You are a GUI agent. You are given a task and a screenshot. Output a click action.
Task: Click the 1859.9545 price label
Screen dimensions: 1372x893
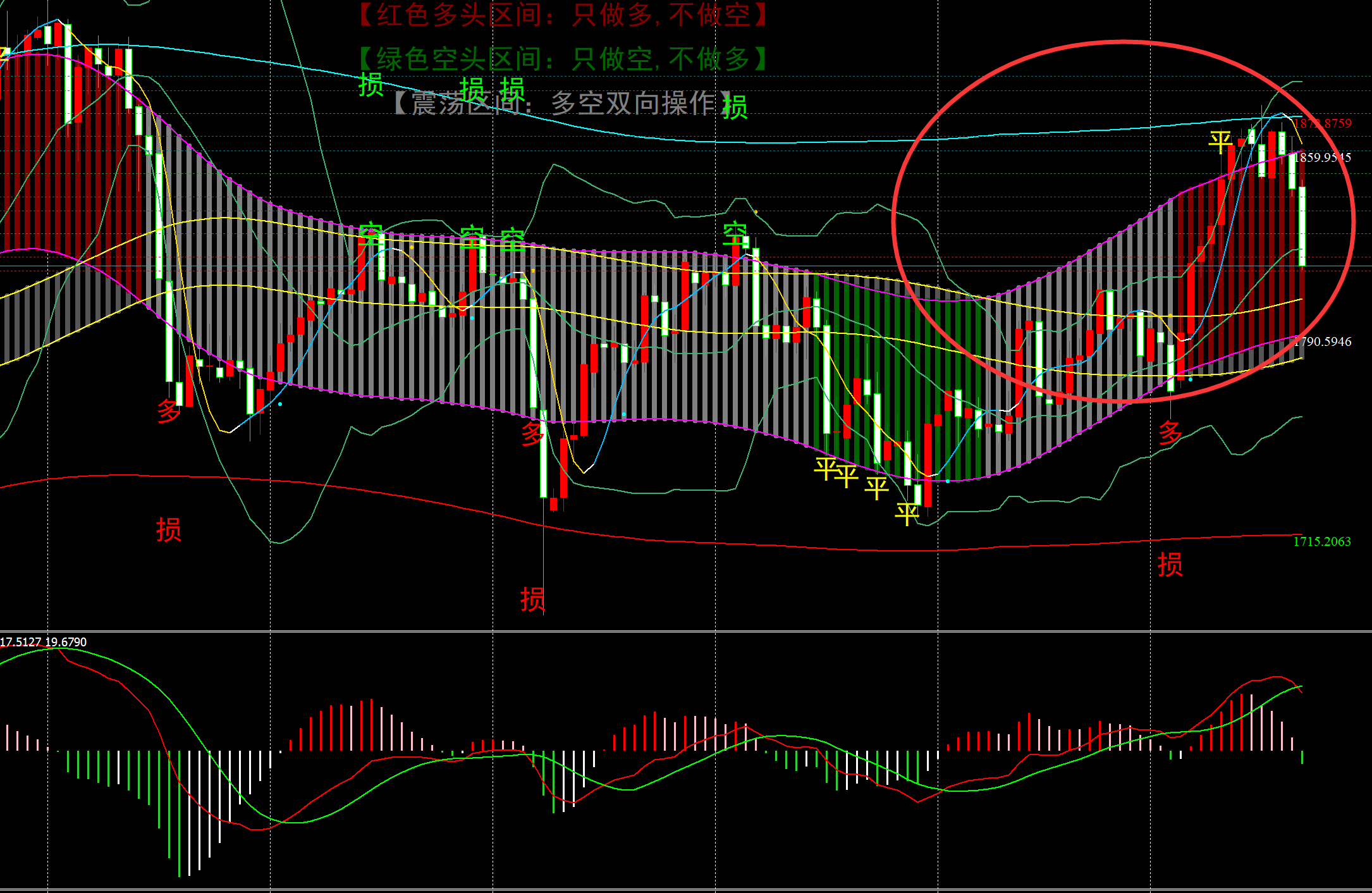click(1321, 157)
